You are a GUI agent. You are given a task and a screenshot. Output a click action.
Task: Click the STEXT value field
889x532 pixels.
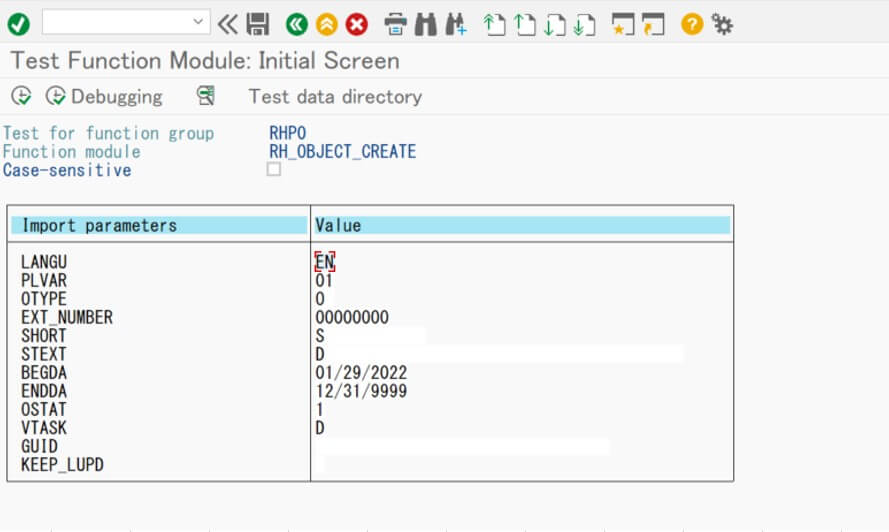[499, 354]
